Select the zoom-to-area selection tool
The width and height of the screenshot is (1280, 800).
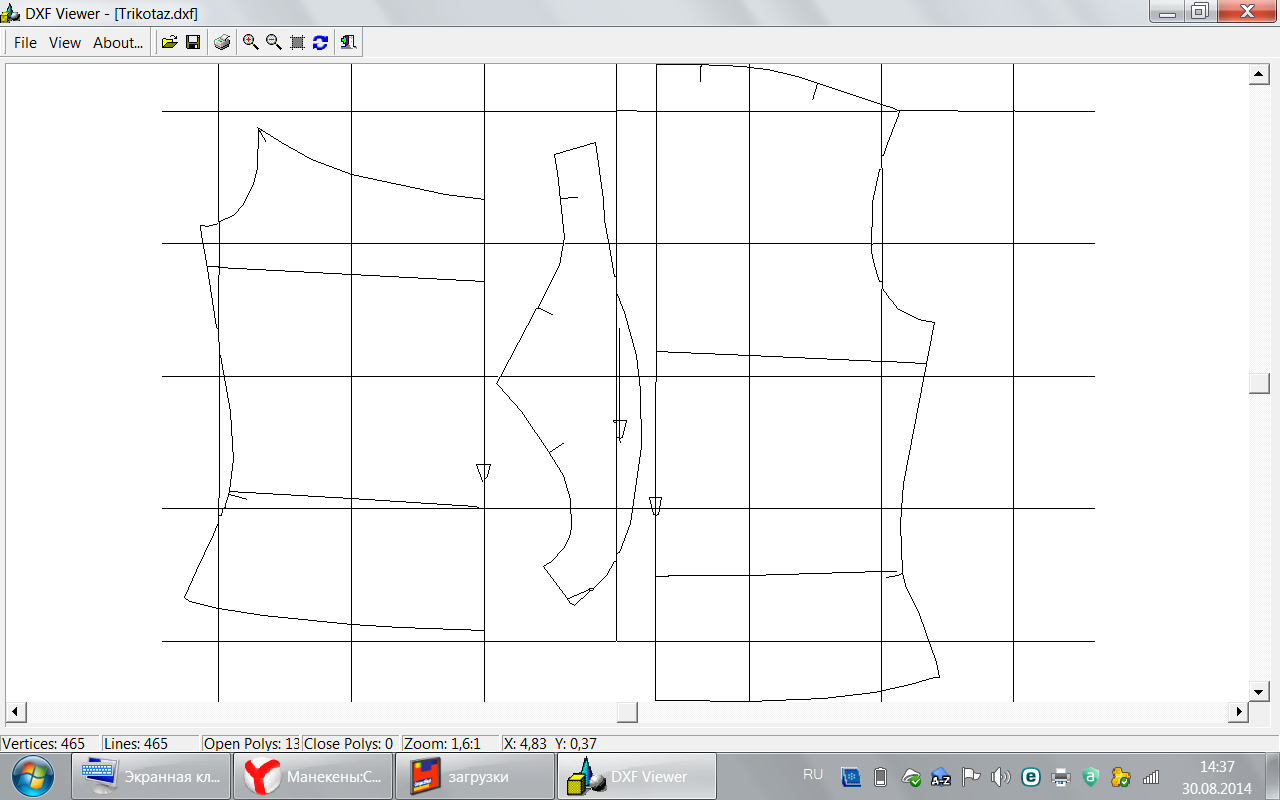(297, 42)
